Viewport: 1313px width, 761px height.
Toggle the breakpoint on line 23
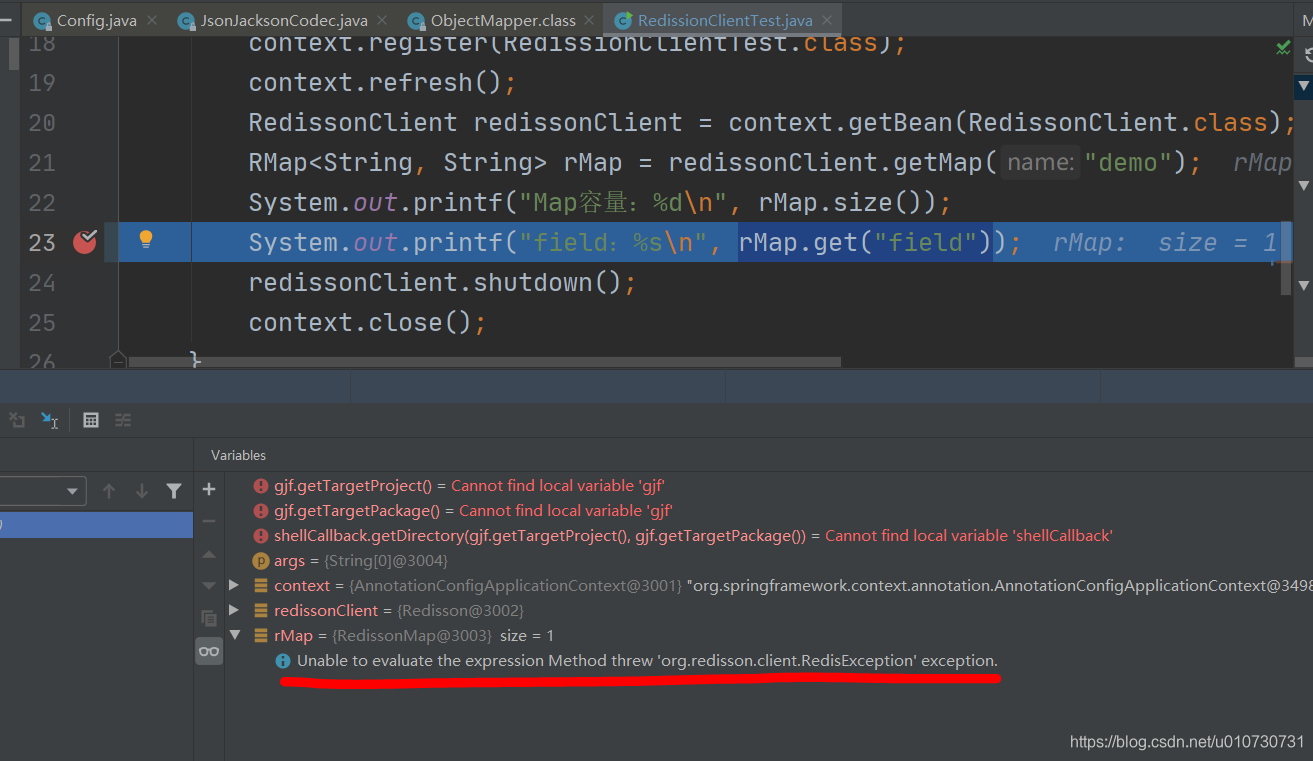coord(84,241)
